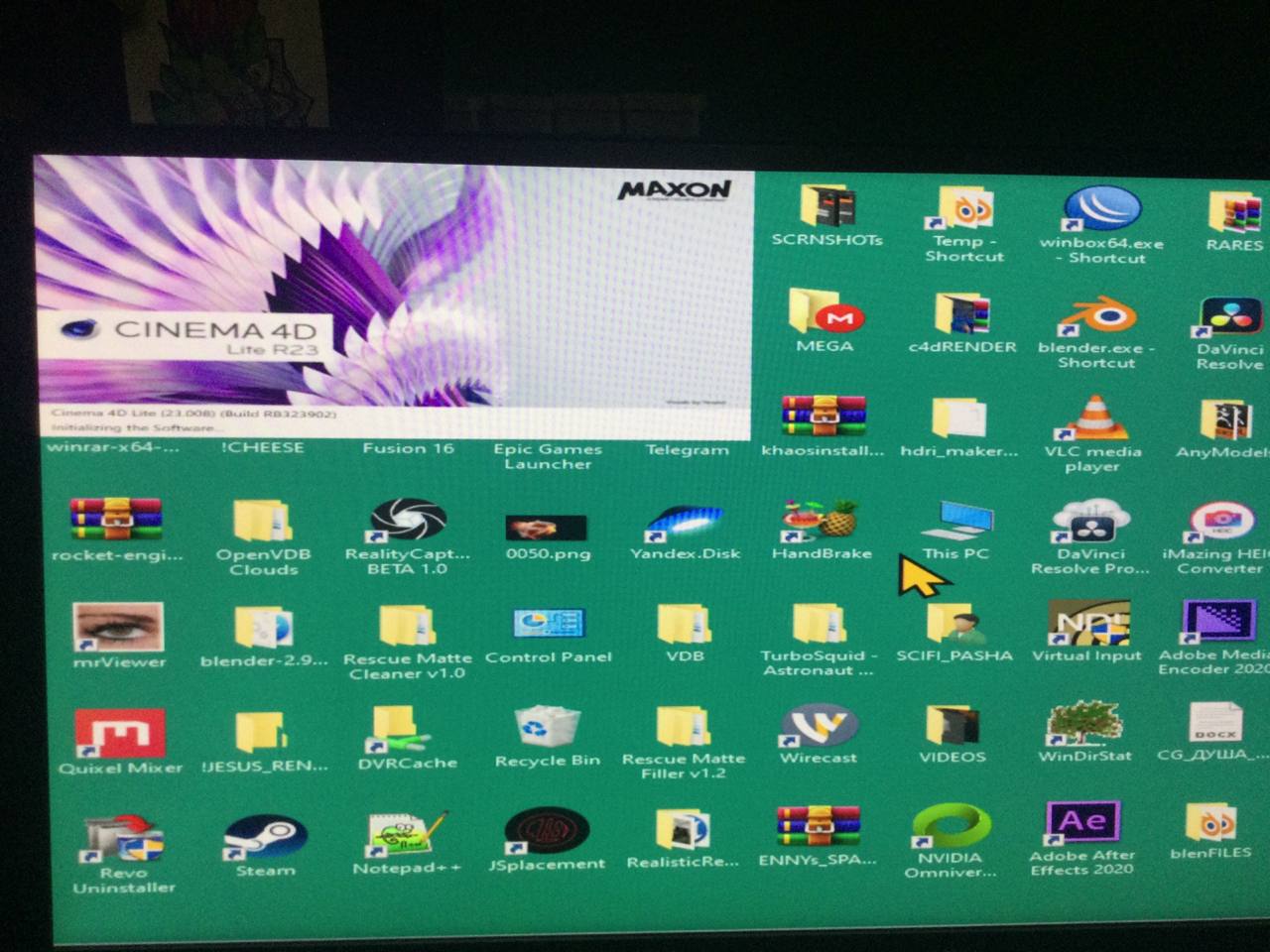Launch DaVinci Resolve Project Server icon

[1089, 521]
